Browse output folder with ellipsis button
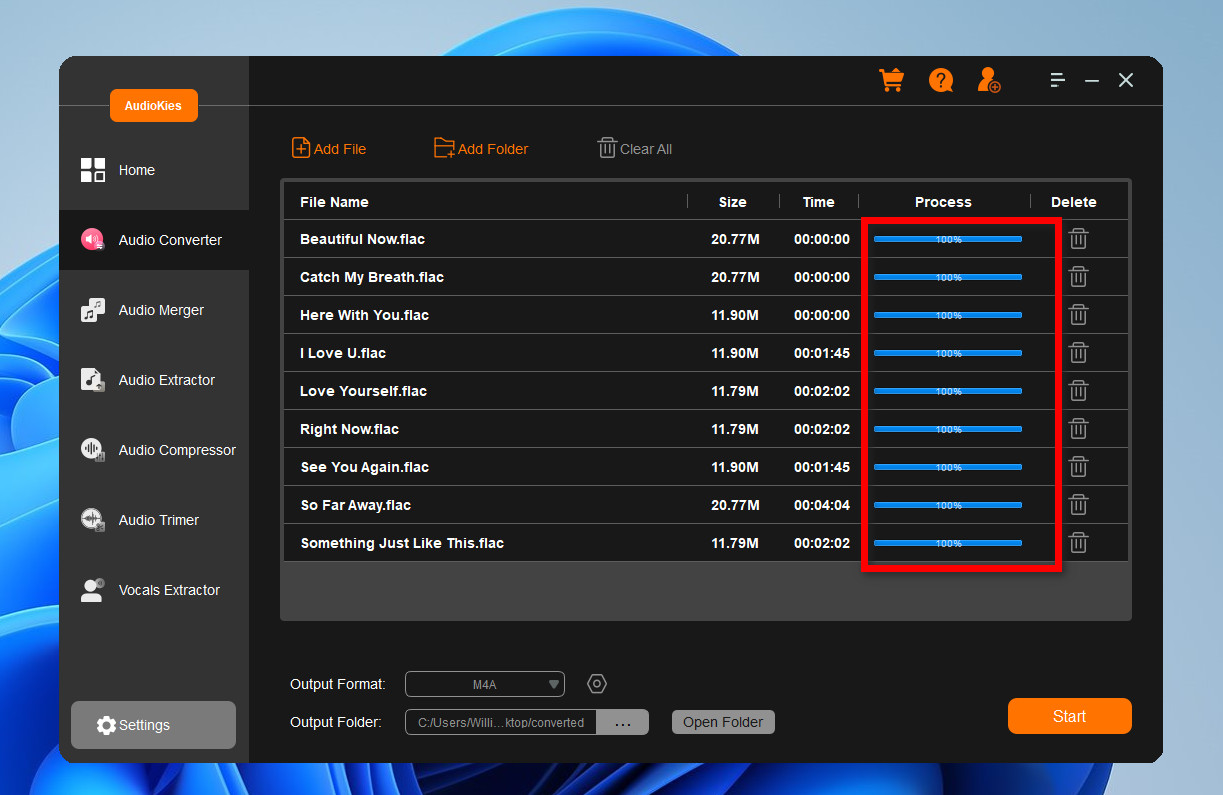This screenshot has width=1223, height=795. [x=623, y=722]
